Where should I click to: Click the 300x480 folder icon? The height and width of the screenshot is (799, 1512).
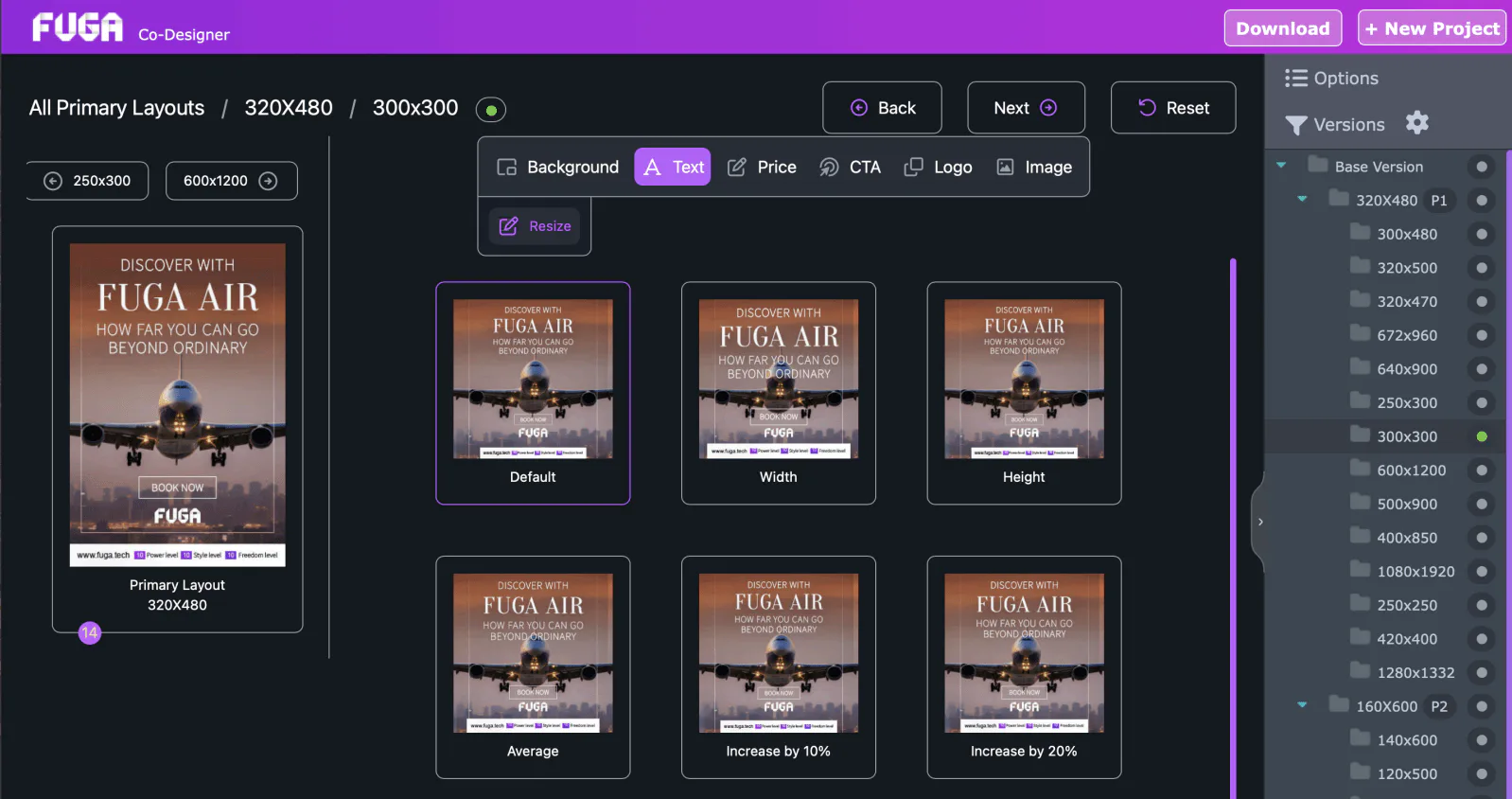click(x=1360, y=232)
